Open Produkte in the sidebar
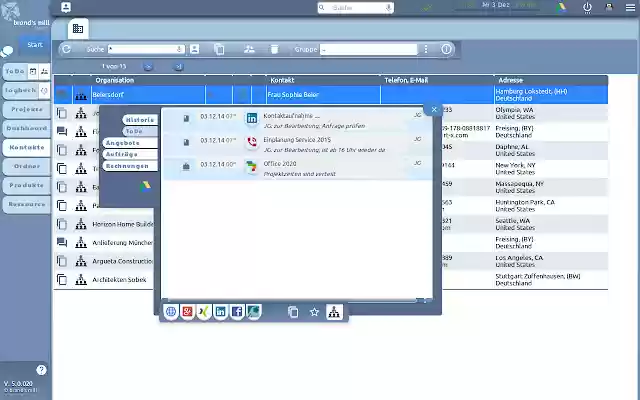Image resolution: width=640 pixels, height=400 pixels. 27,185
